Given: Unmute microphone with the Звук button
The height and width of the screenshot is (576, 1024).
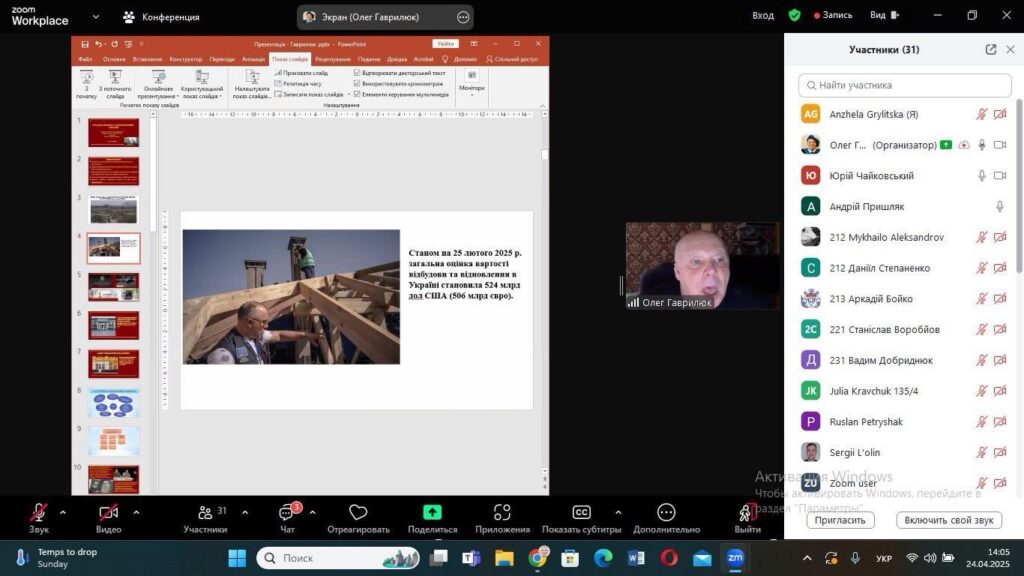Looking at the screenshot, I should pos(39,513).
